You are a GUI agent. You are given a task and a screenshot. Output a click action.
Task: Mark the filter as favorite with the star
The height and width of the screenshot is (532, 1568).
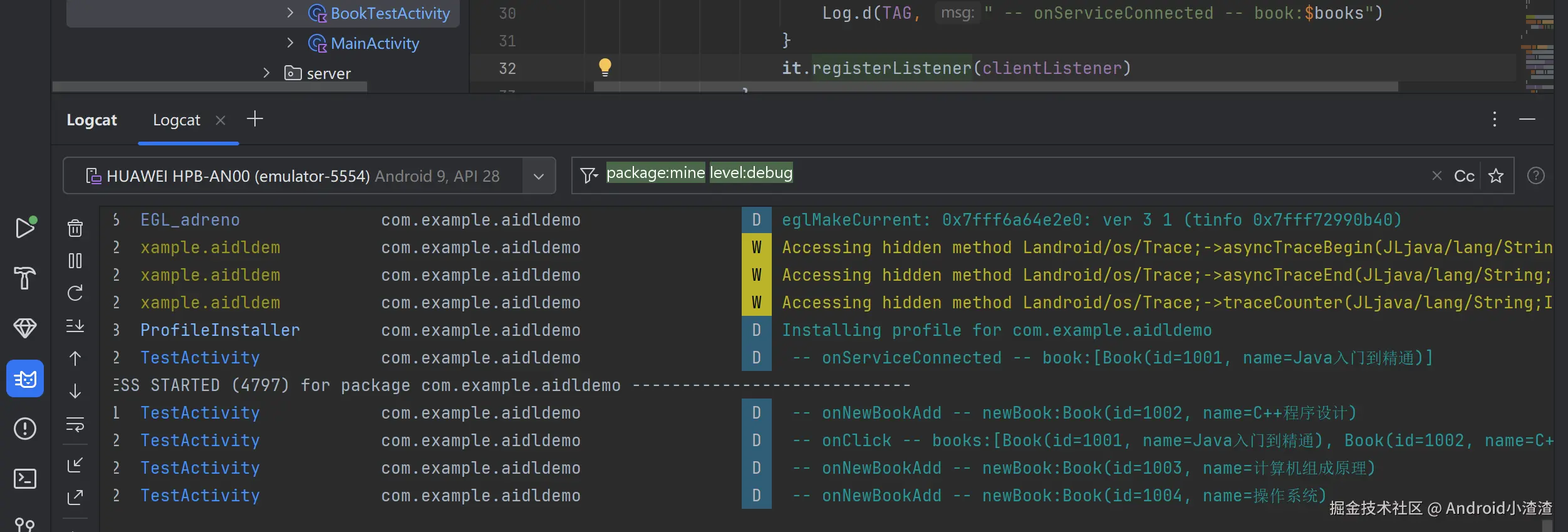[1496, 176]
